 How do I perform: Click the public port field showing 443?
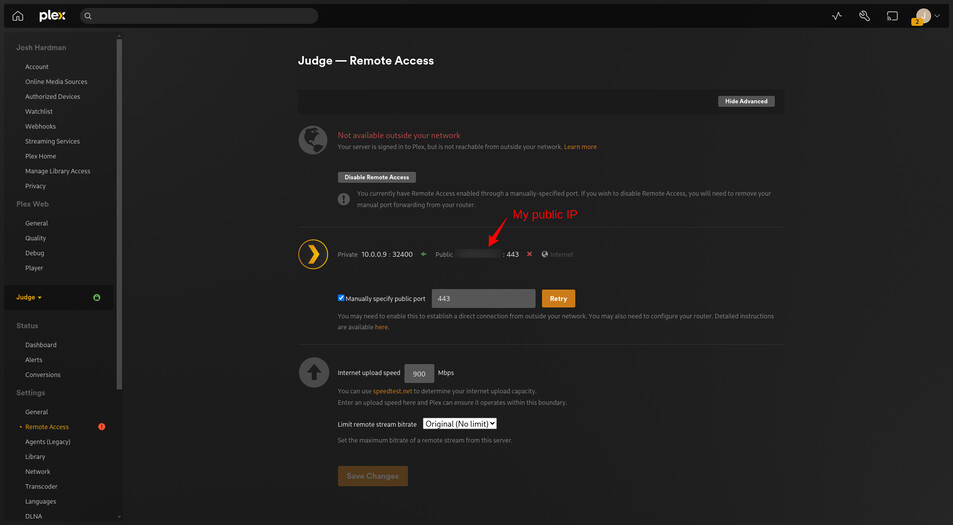(x=483, y=298)
